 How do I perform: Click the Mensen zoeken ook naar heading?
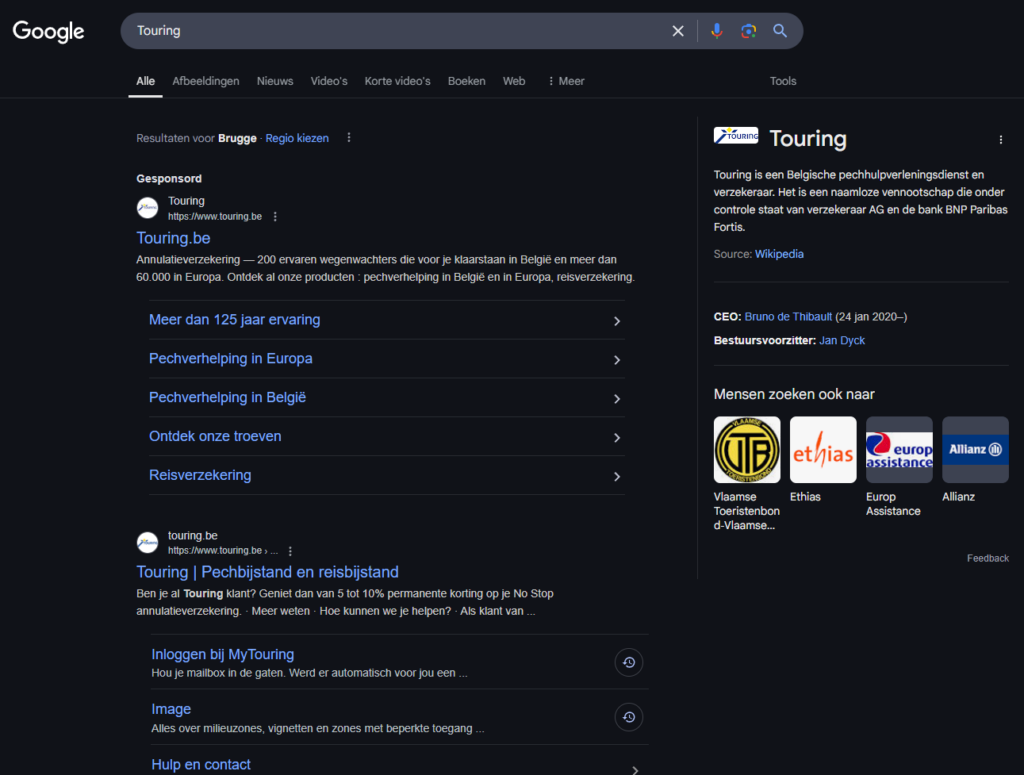[793, 394]
